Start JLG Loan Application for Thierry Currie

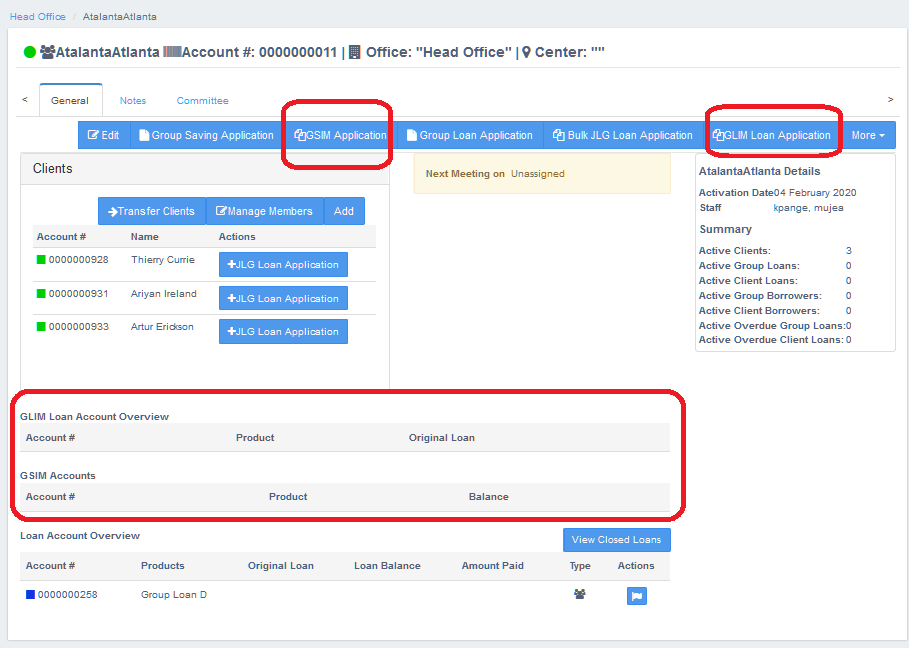[x=283, y=264]
